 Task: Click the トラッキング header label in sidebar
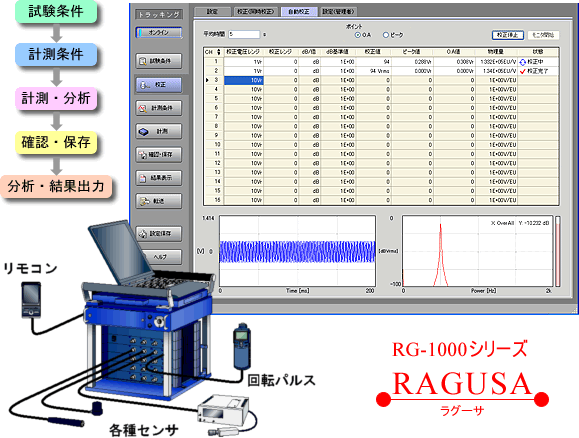pos(159,15)
